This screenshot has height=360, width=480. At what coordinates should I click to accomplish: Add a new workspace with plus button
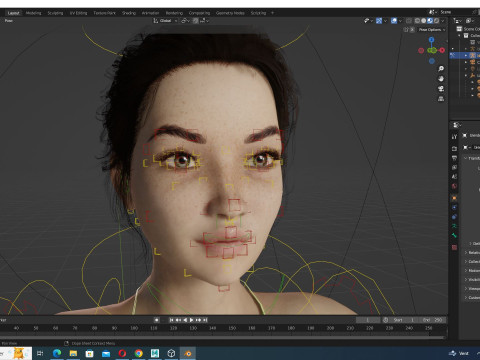[272, 13]
